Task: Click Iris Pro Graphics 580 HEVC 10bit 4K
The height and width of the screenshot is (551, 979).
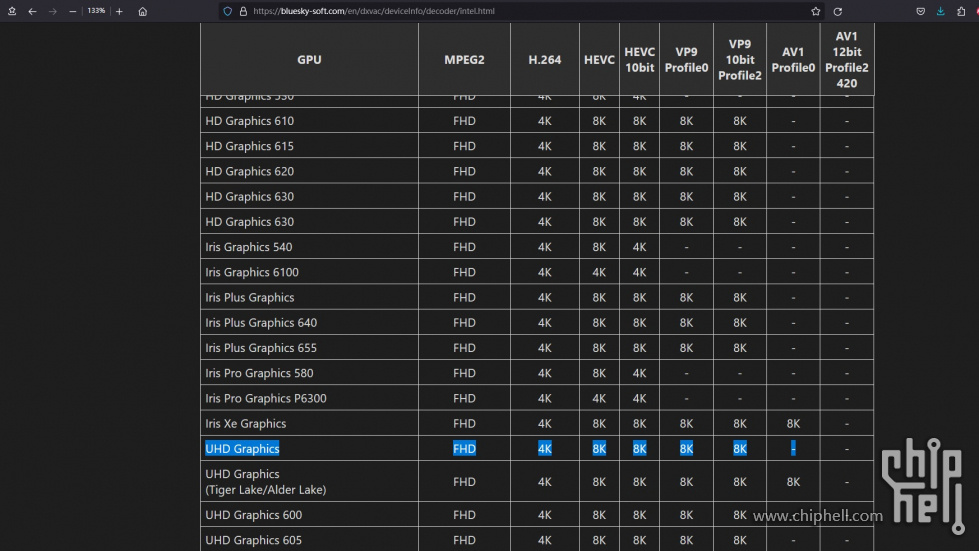Action: 639,373
